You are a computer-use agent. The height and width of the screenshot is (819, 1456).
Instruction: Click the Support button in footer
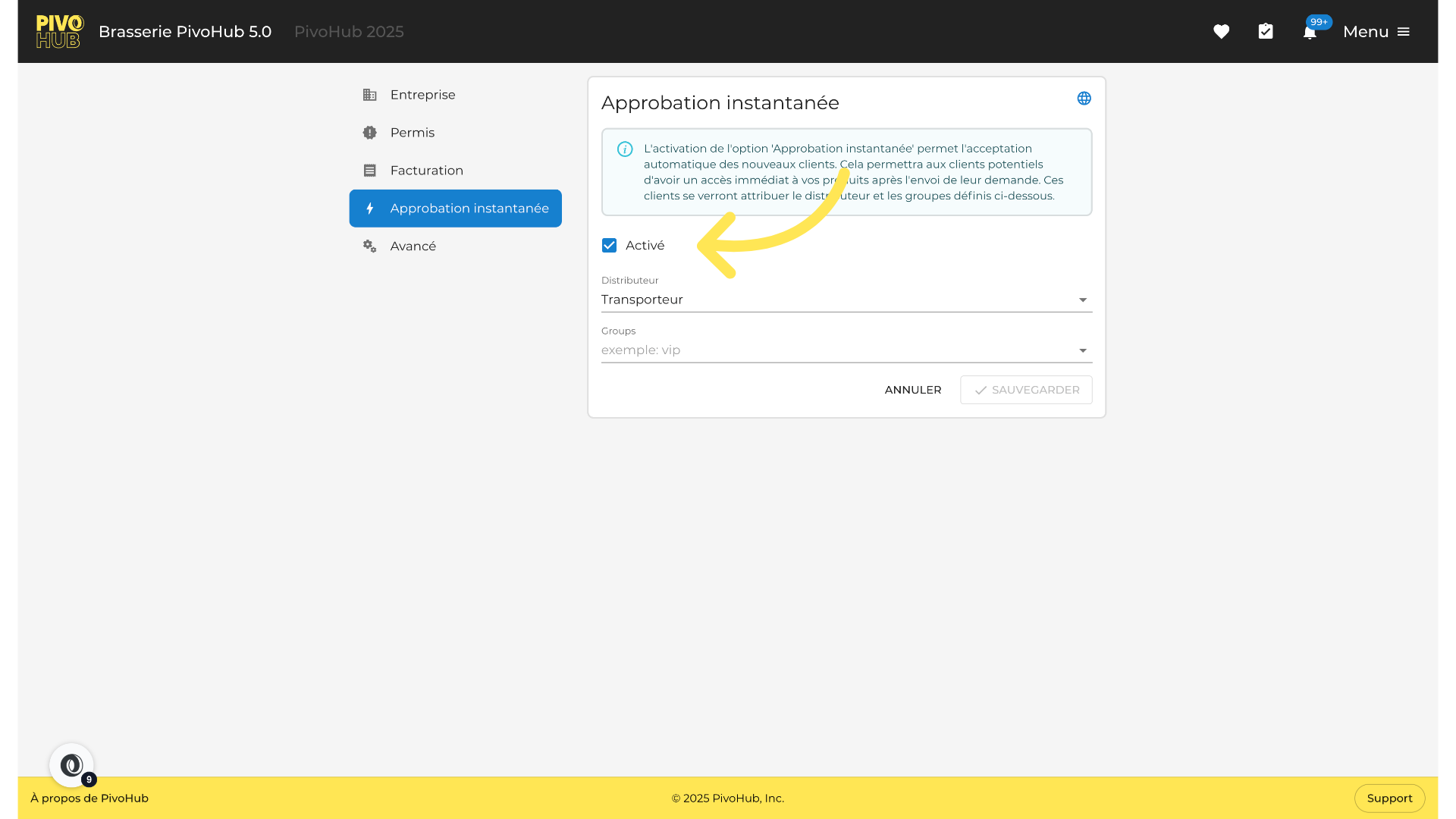click(1389, 799)
